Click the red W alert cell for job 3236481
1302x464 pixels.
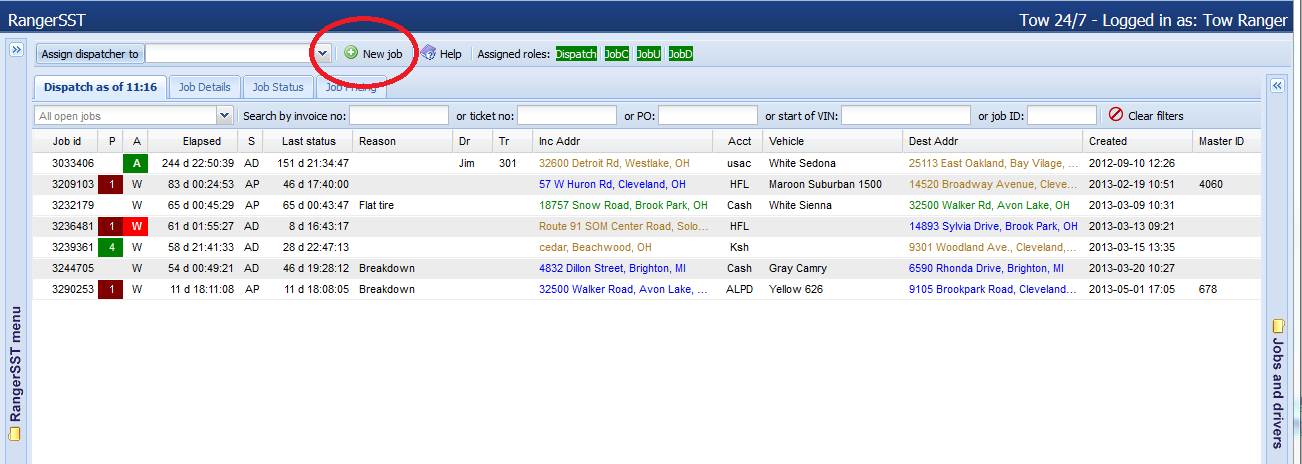136,226
